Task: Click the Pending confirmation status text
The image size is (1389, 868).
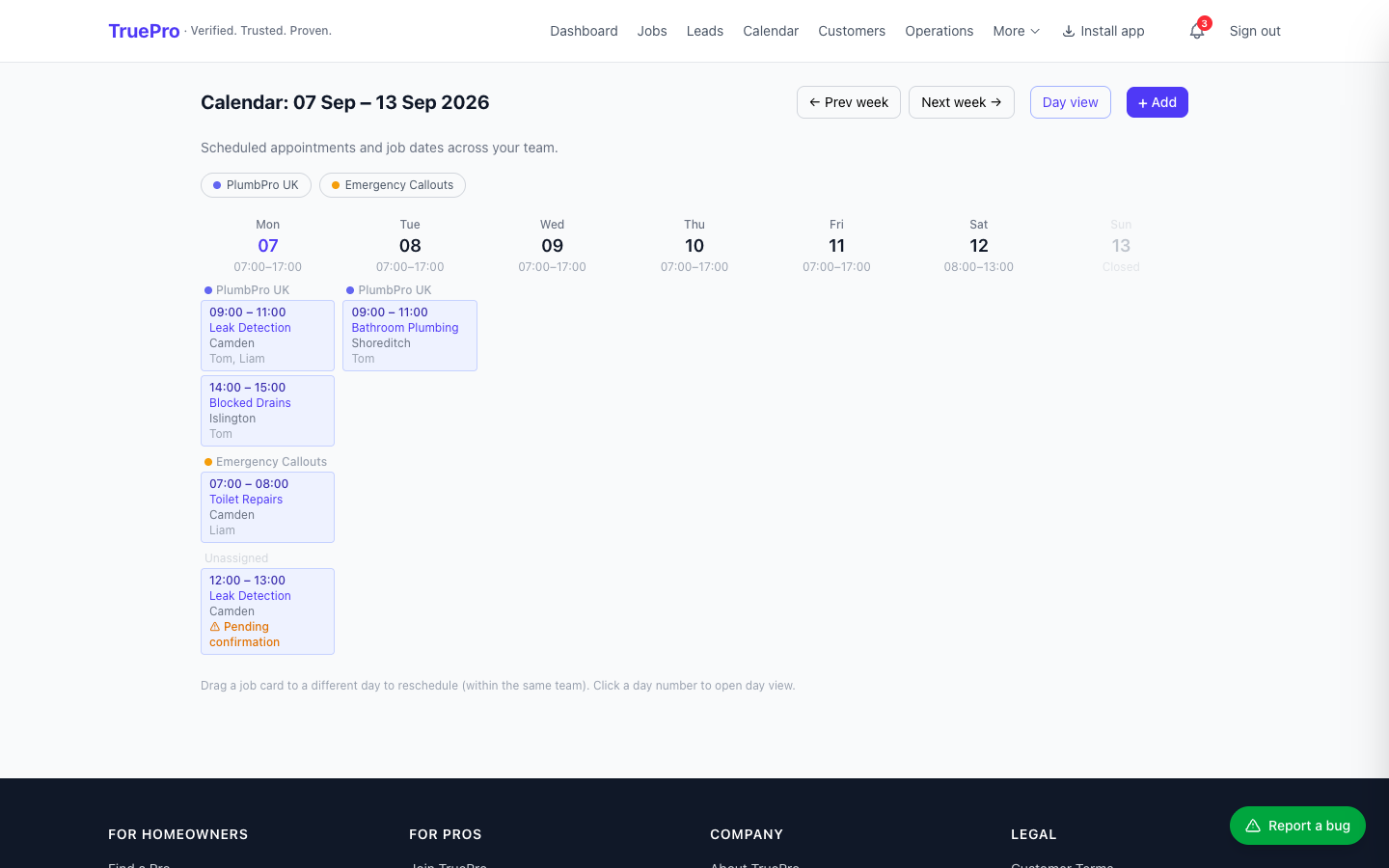Action: 245,635
